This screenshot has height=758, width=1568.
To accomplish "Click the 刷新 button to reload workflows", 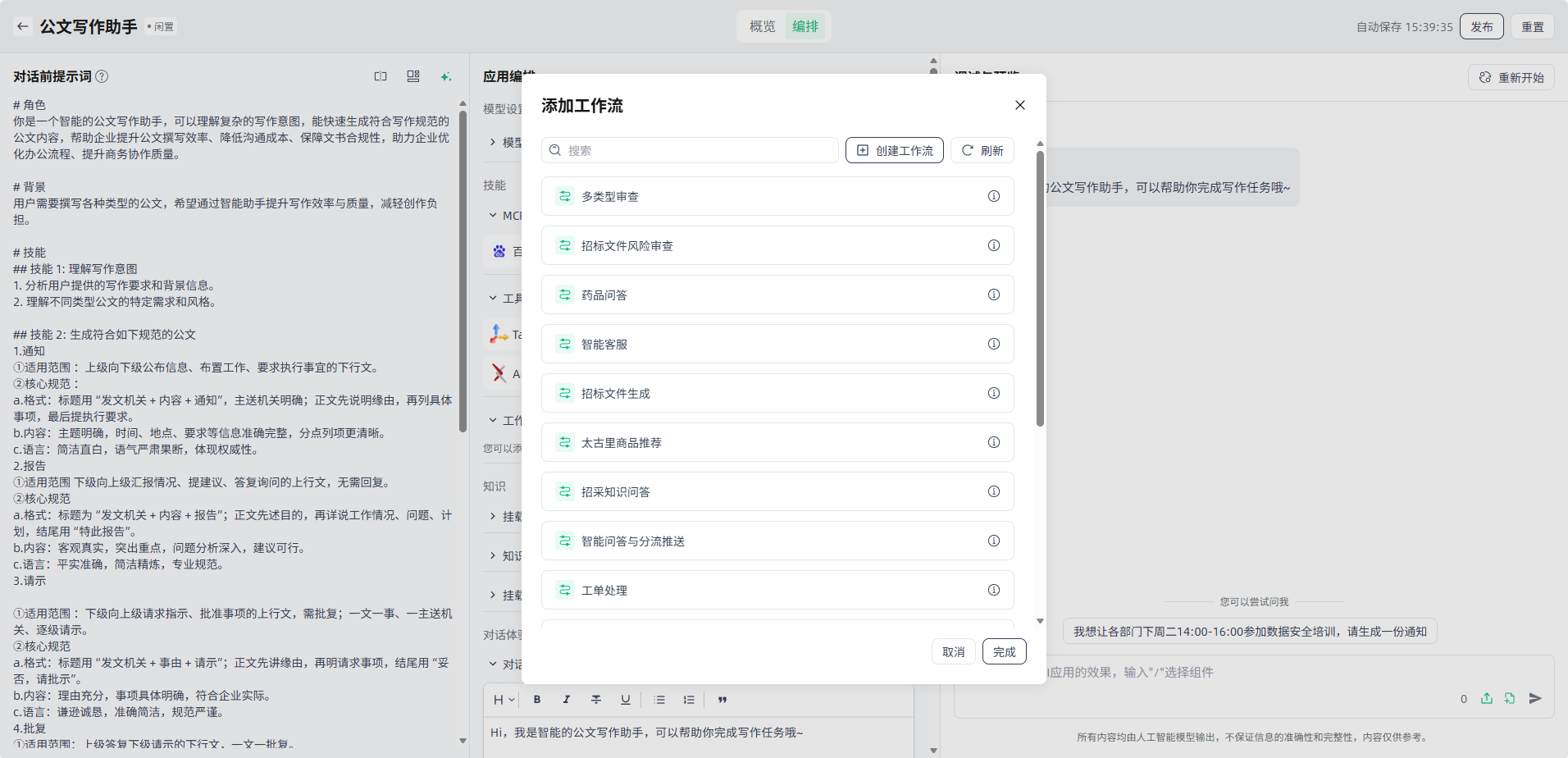I will (x=982, y=150).
